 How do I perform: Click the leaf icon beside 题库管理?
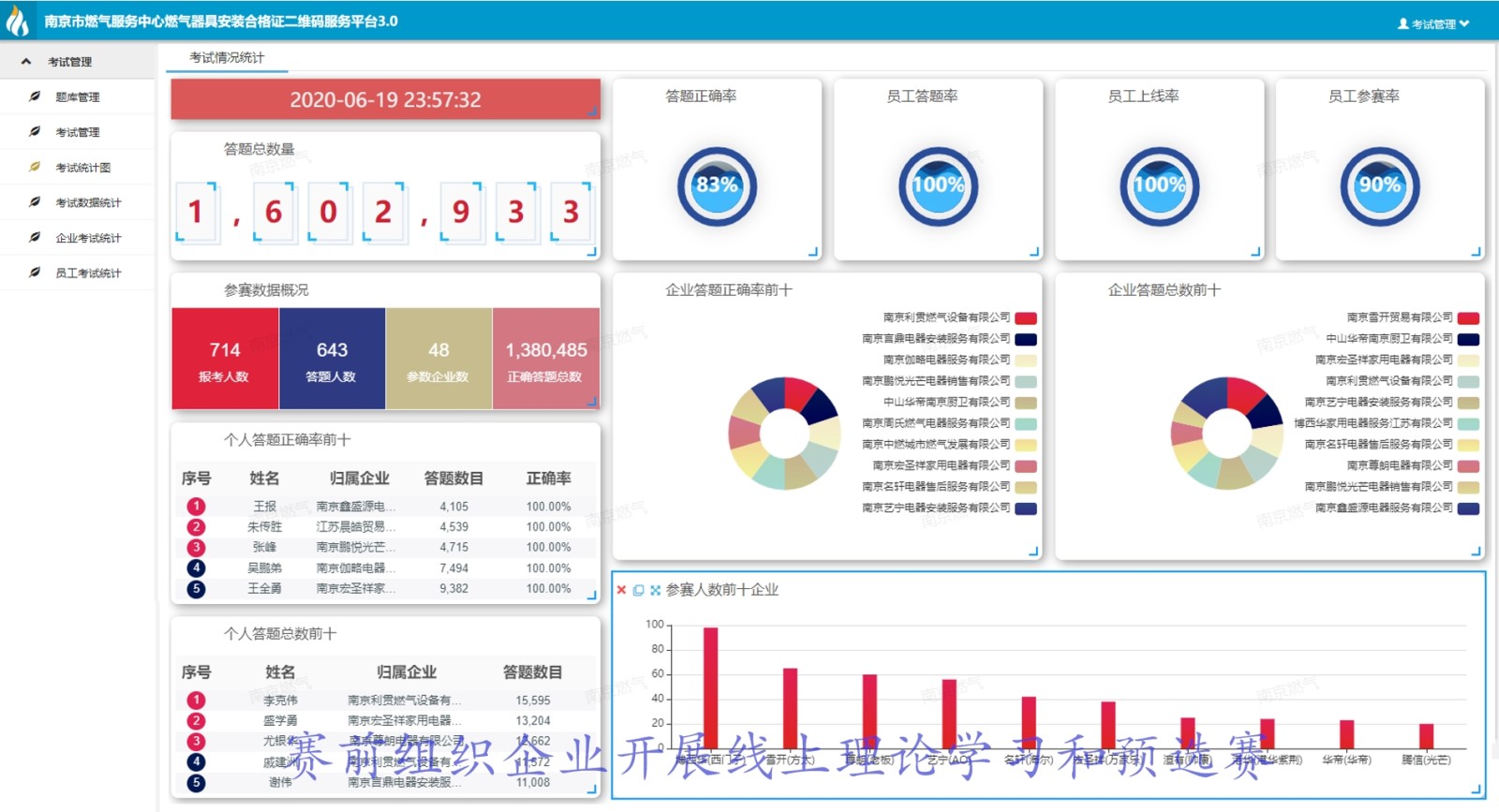coord(35,96)
